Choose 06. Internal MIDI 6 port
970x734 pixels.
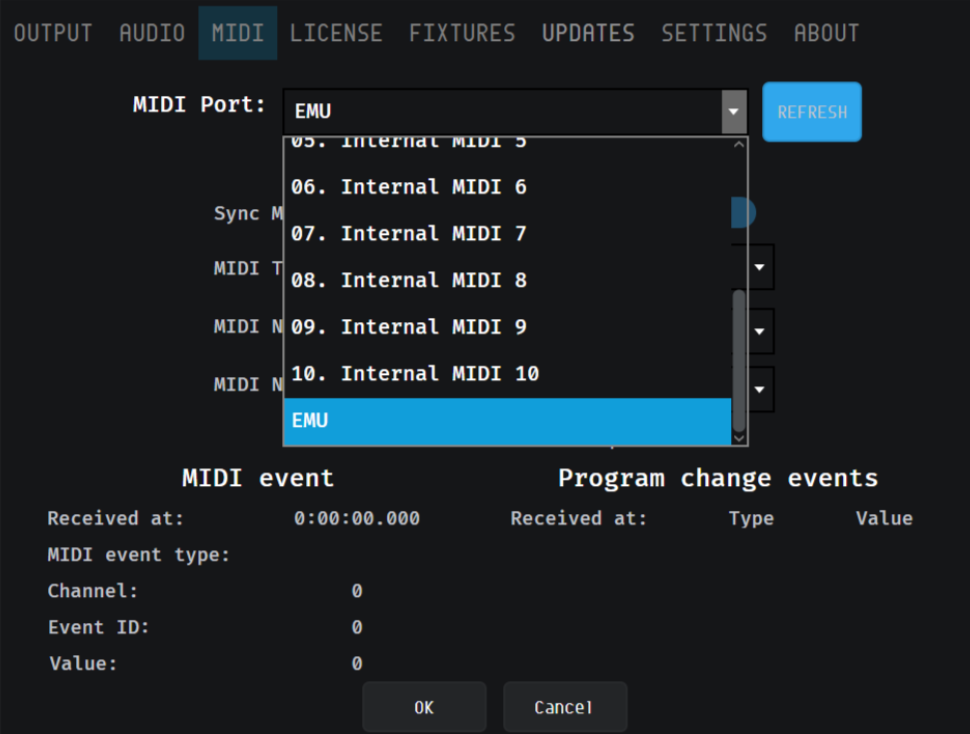(507, 187)
